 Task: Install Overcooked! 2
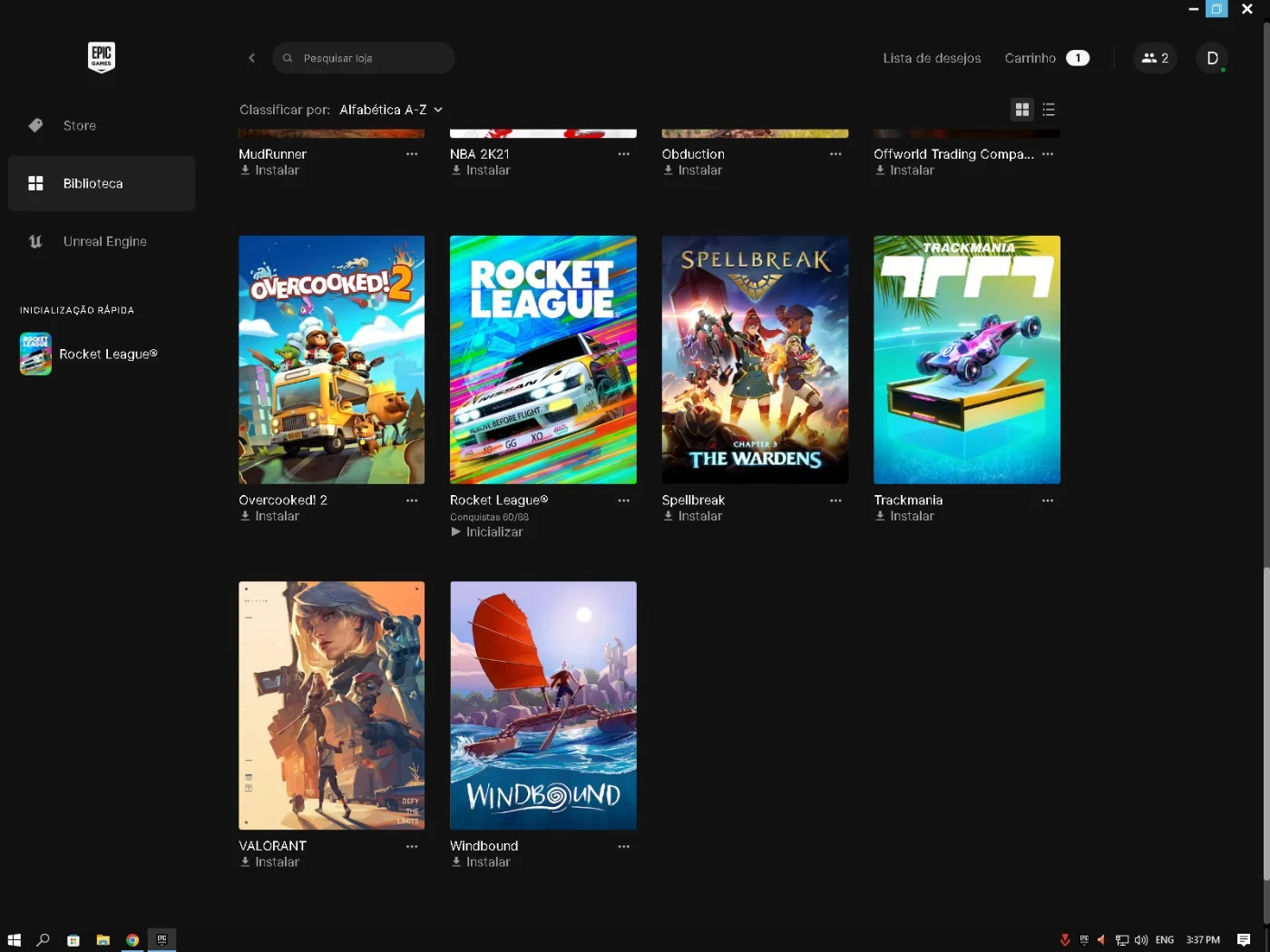(269, 516)
